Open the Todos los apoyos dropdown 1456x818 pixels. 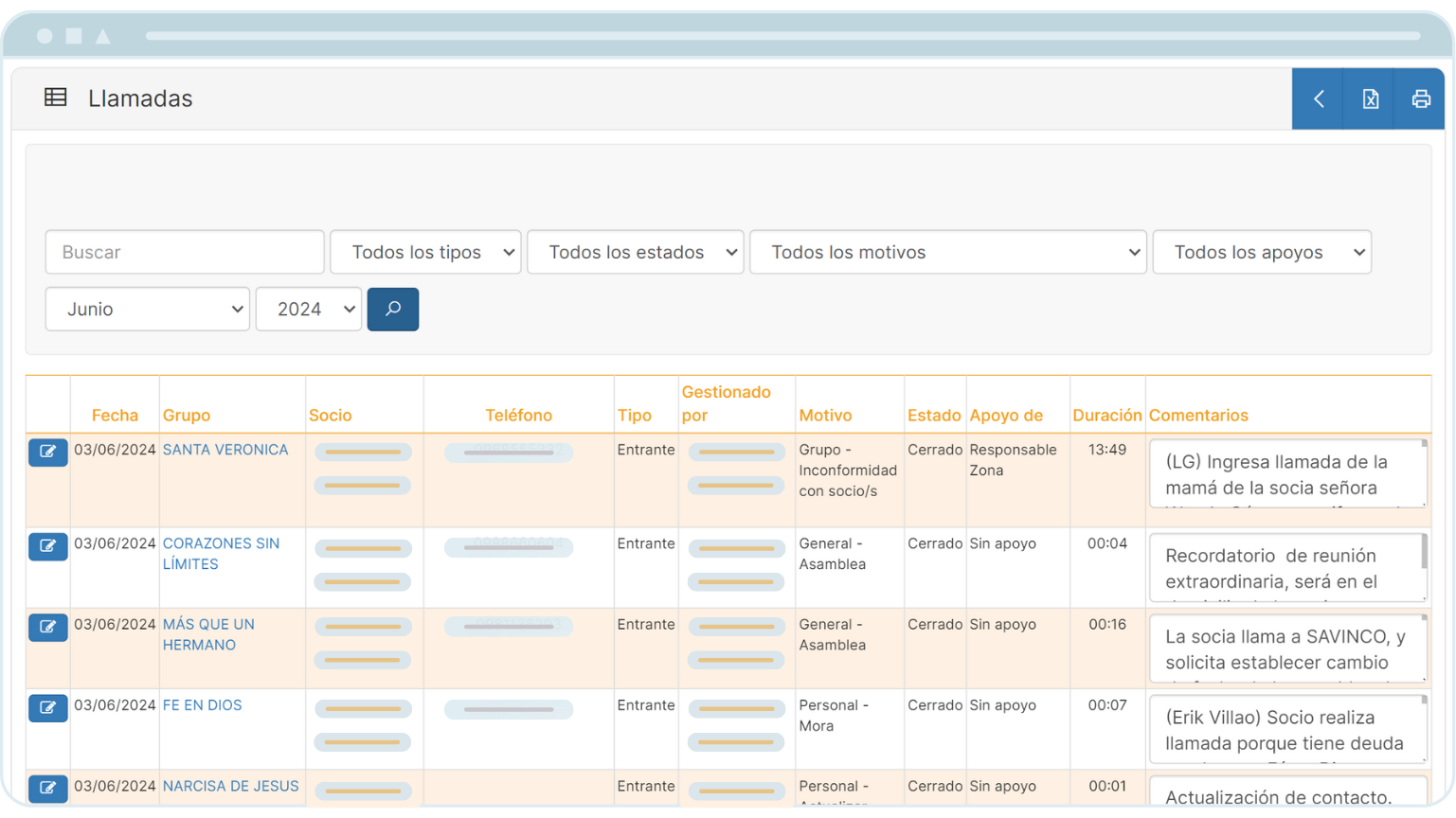point(1262,252)
